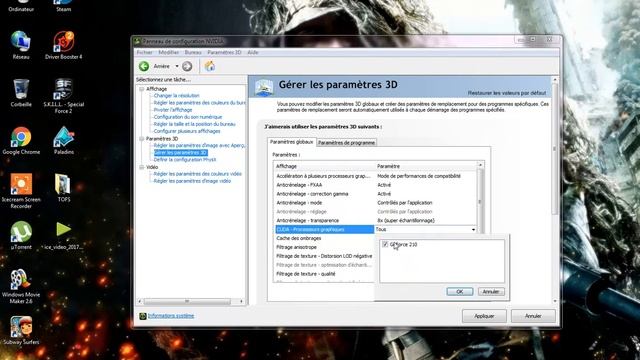Select Antialiasing - FXAA row
640x360 pixels.
pos(376,185)
